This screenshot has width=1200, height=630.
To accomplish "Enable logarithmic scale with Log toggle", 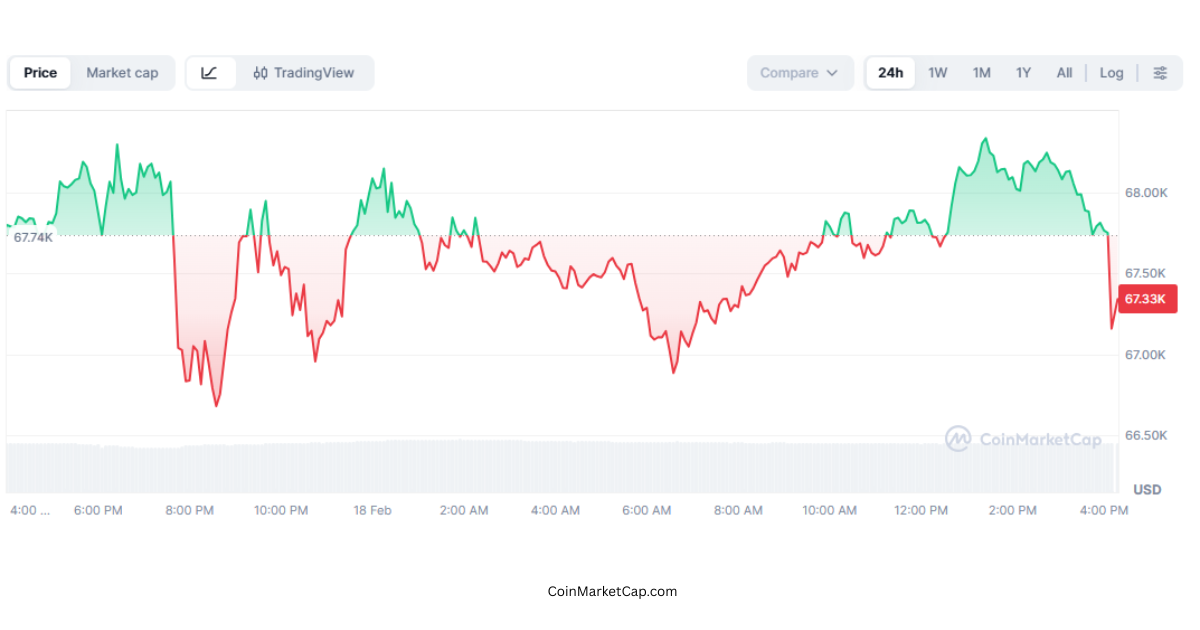I will point(1111,72).
